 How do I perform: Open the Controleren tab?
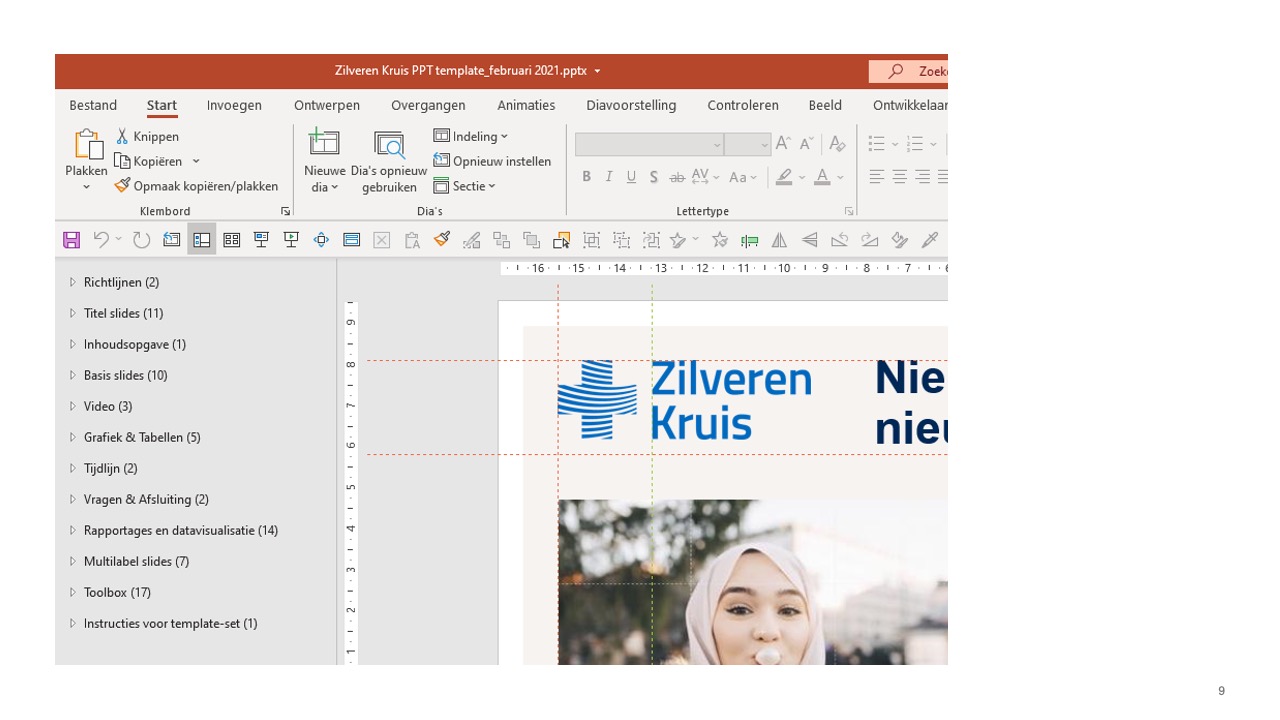pyautogui.click(x=743, y=105)
